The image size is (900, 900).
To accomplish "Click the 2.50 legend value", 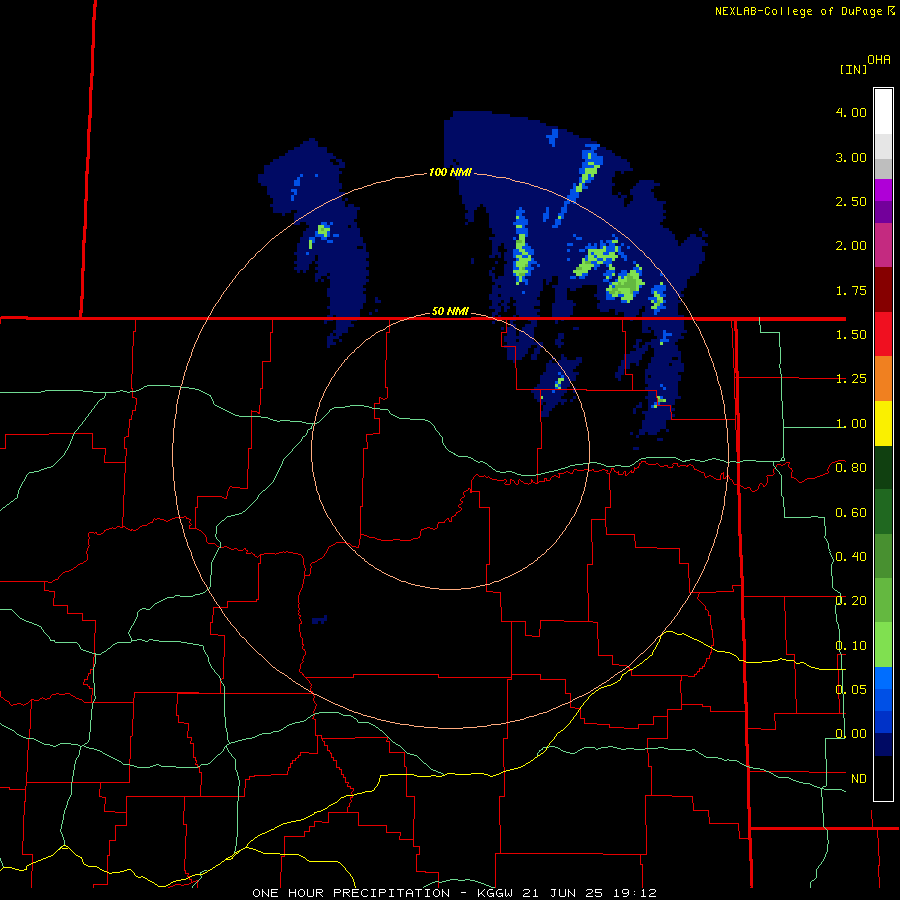I will pos(851,201).
